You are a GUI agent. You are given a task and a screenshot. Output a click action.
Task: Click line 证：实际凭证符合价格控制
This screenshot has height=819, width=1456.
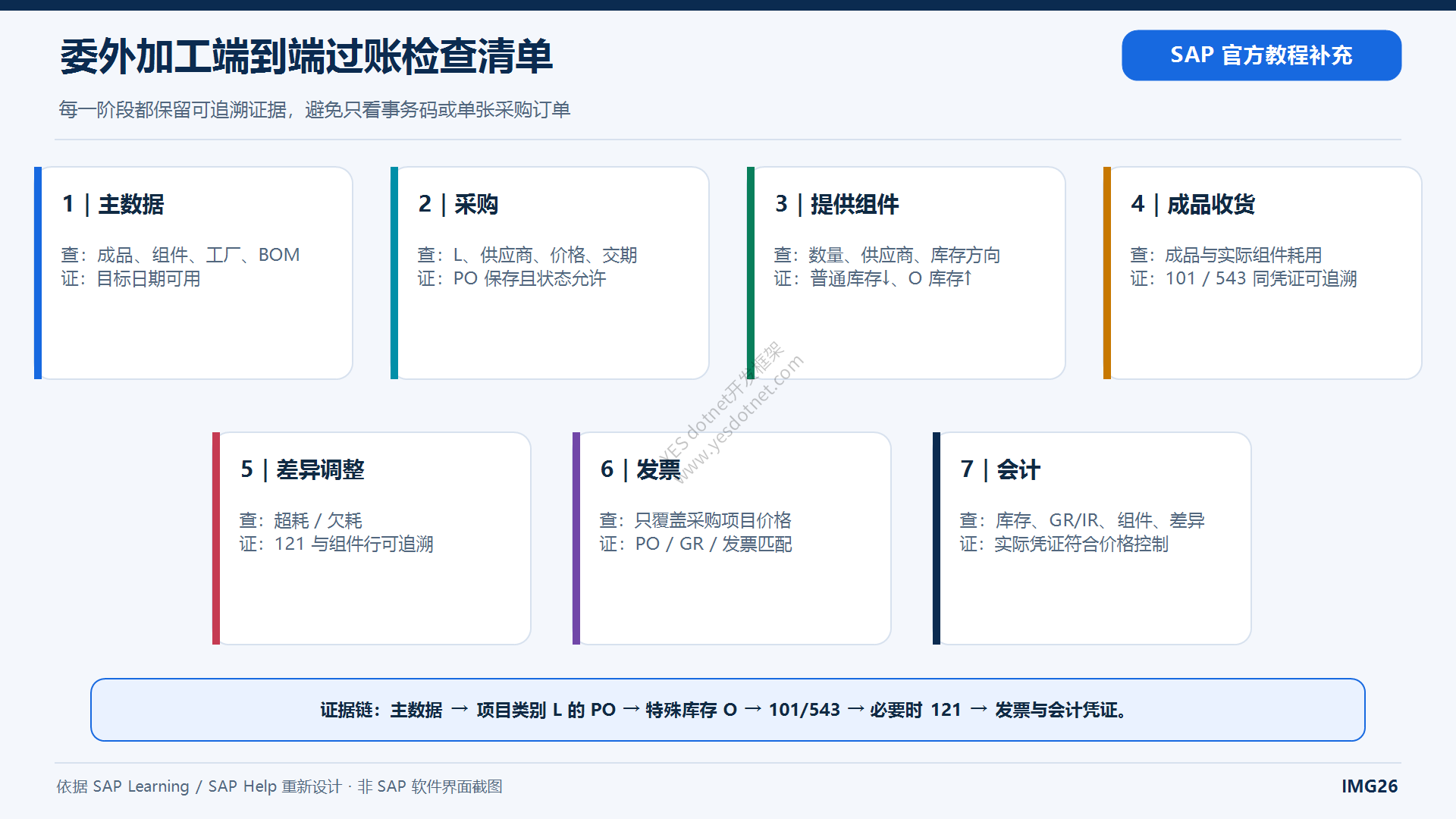1064,544
